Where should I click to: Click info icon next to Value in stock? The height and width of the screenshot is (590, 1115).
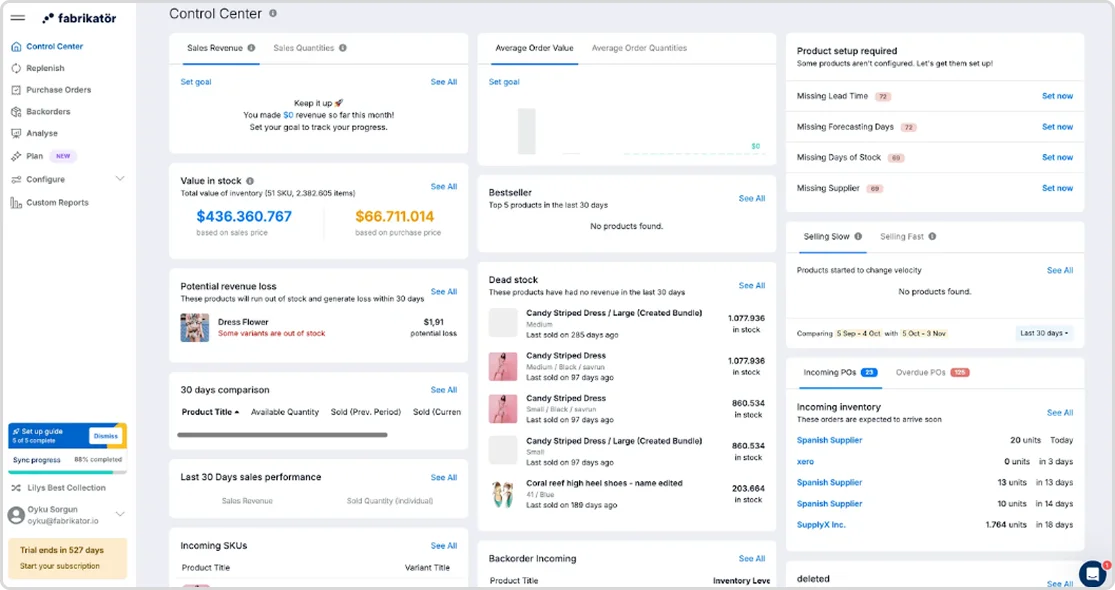(x=250, y=181)
